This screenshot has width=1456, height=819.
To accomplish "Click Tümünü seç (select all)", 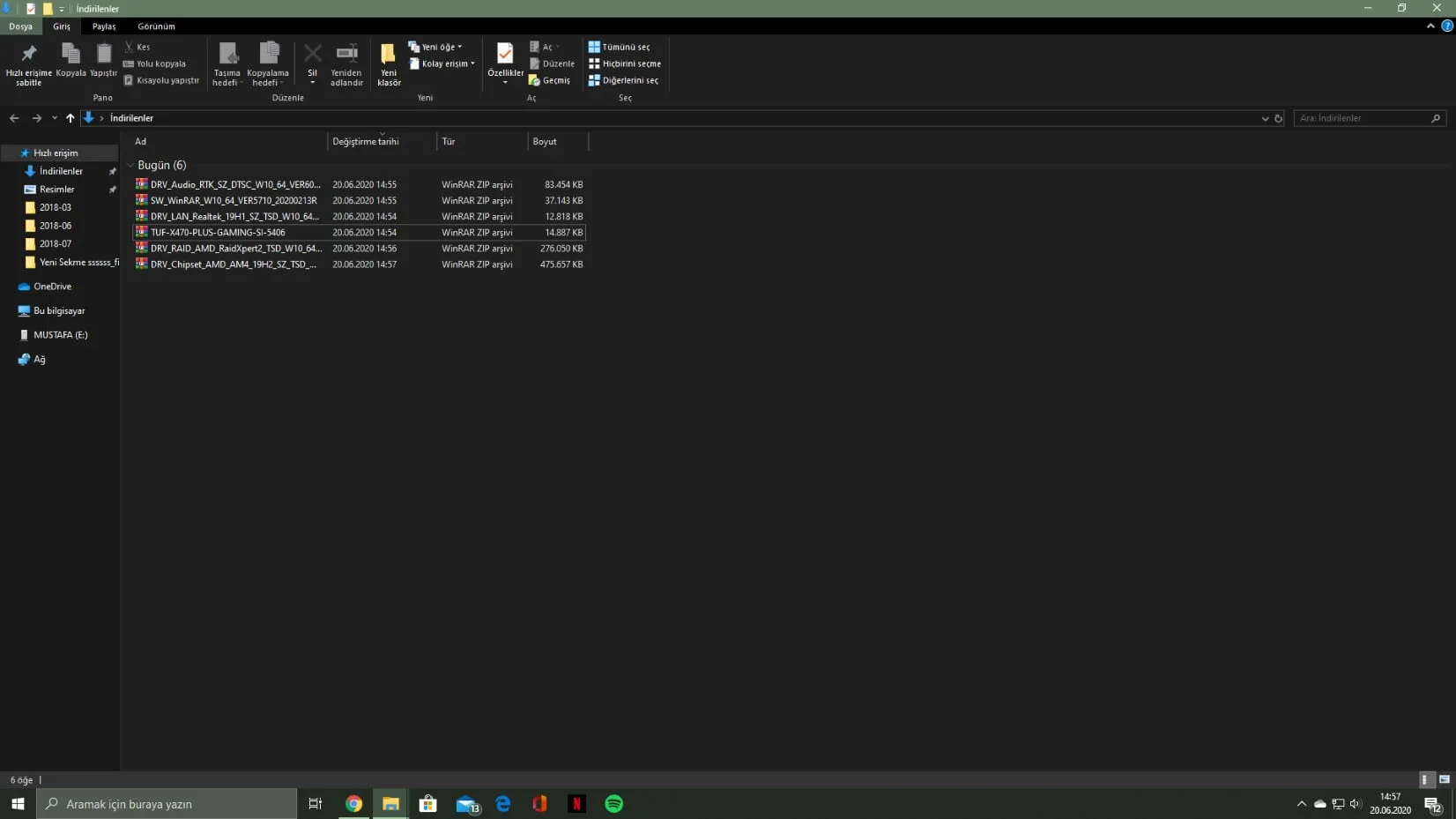I will pos(619,47).
